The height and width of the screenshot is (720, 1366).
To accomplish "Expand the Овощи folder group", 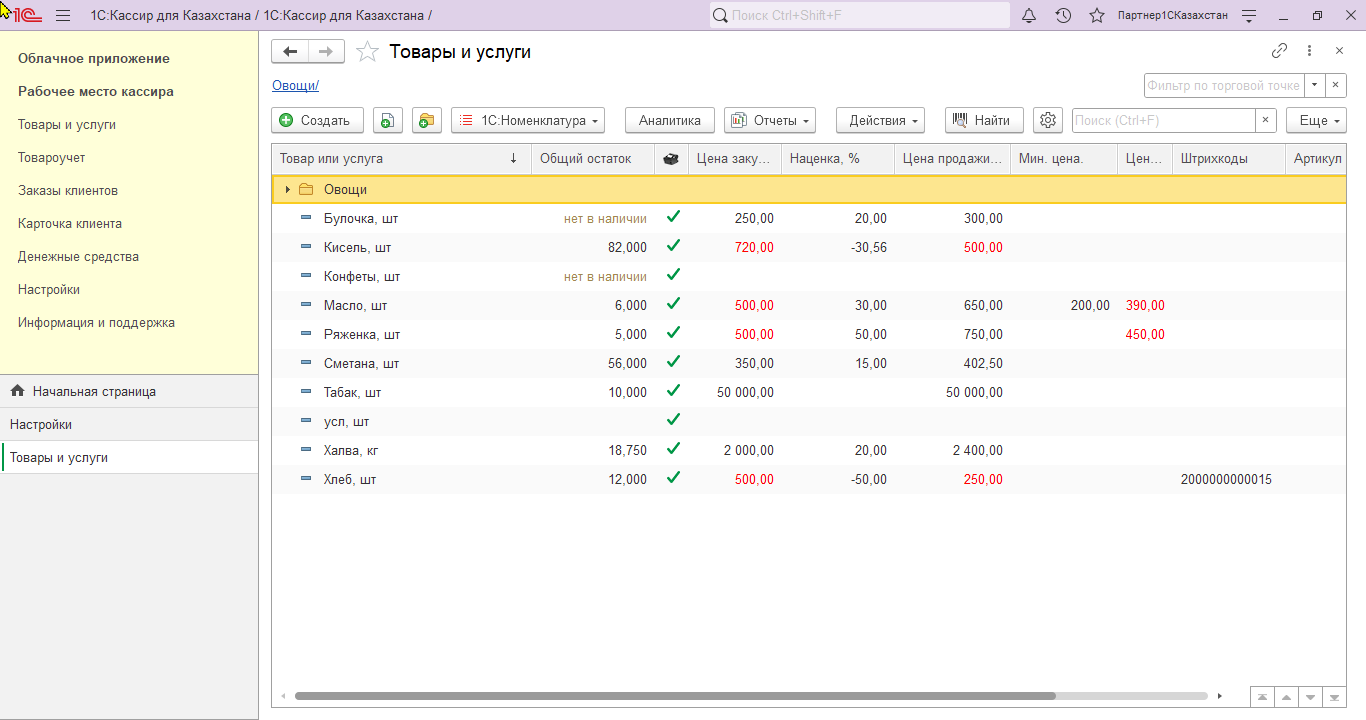I will click(288, 189).
